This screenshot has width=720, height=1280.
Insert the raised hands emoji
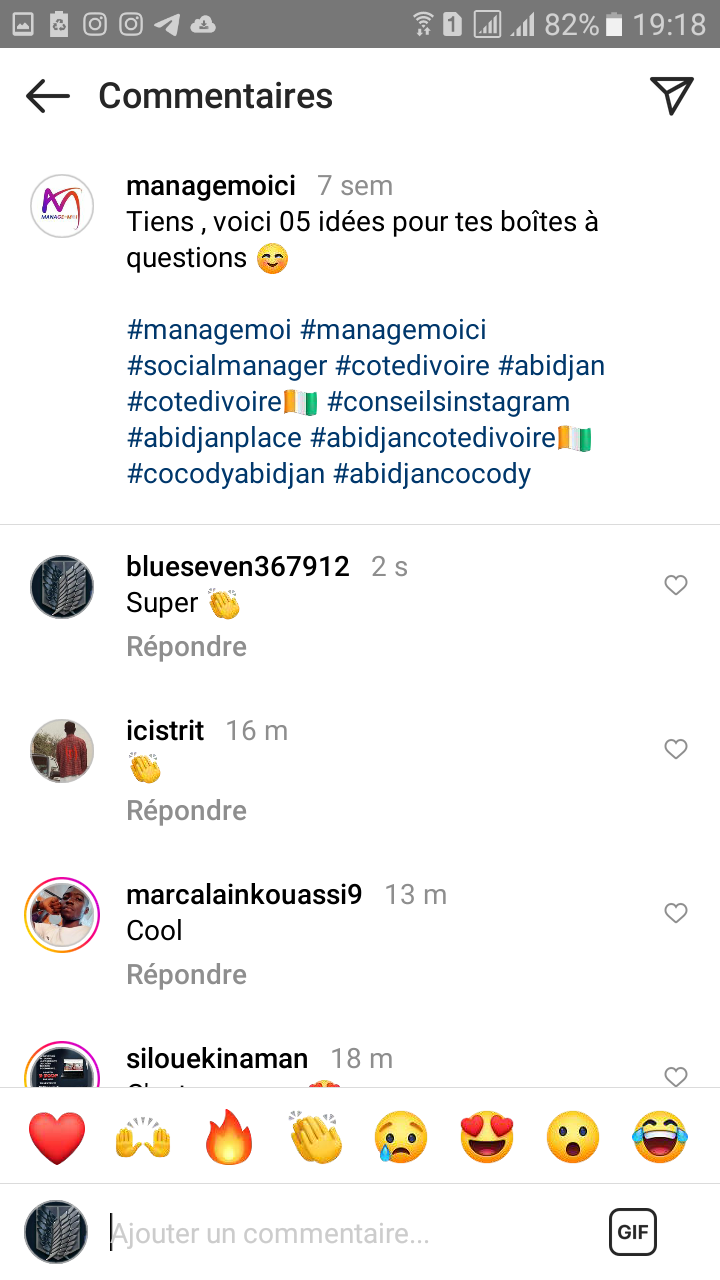point(143,1138)
